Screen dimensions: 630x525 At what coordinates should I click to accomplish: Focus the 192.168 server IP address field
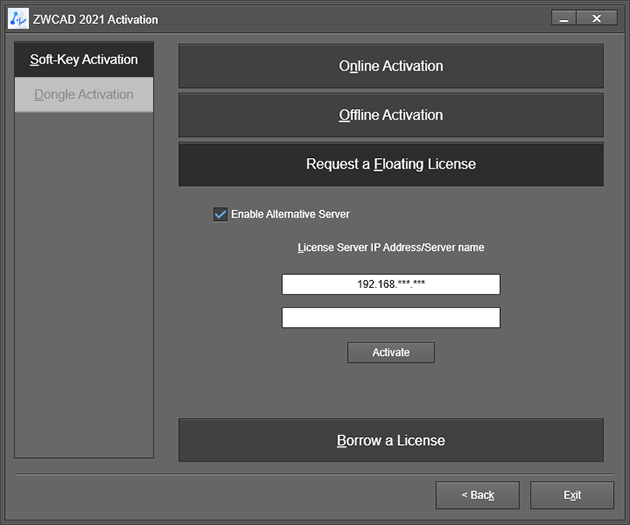[x=391, y=285]
